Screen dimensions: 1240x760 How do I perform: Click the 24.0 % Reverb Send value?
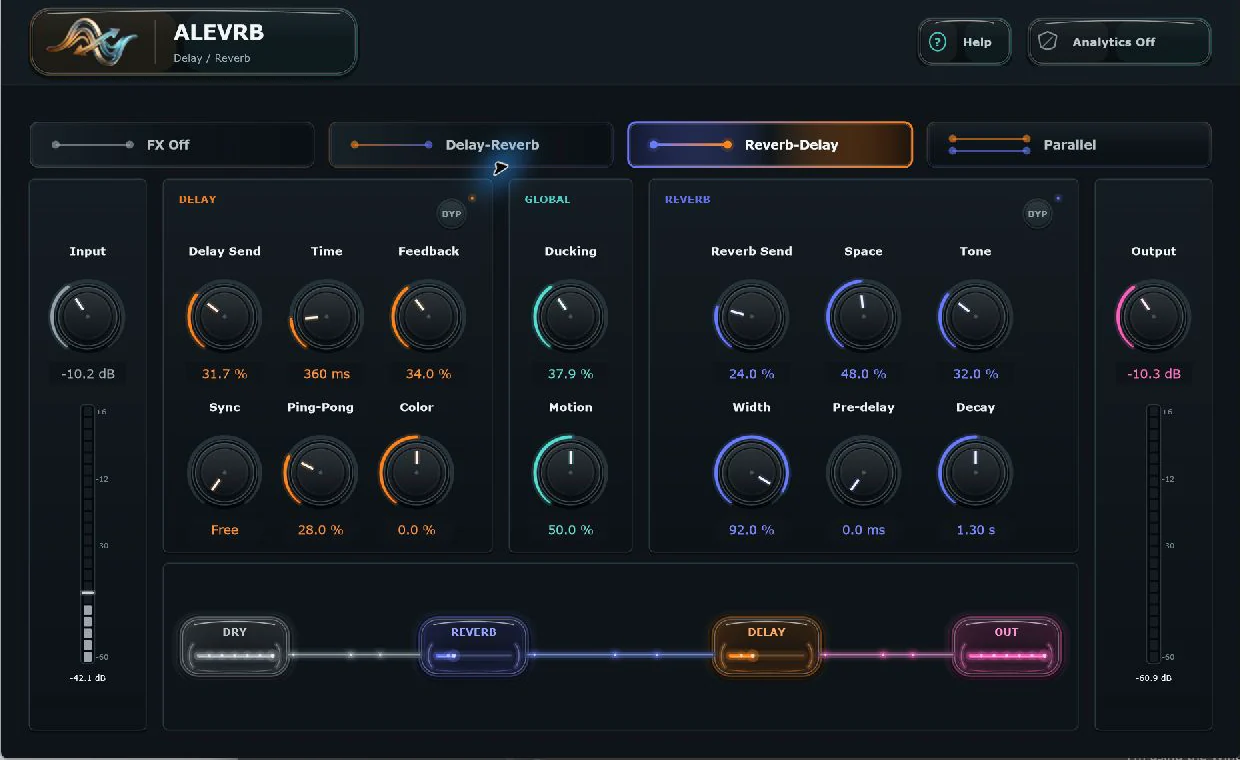click(751, 374)
